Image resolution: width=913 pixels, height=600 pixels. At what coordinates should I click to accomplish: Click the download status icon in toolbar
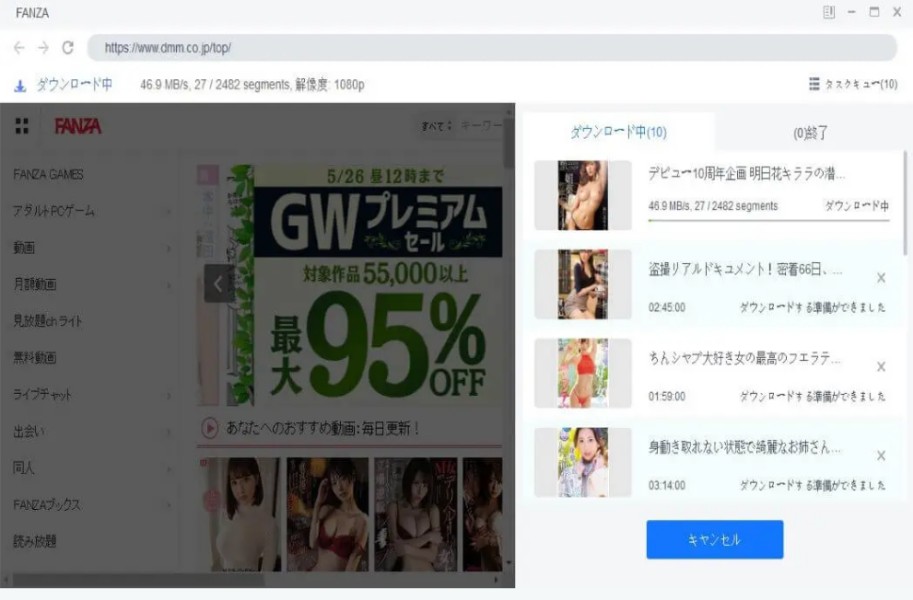coord(19,86)
